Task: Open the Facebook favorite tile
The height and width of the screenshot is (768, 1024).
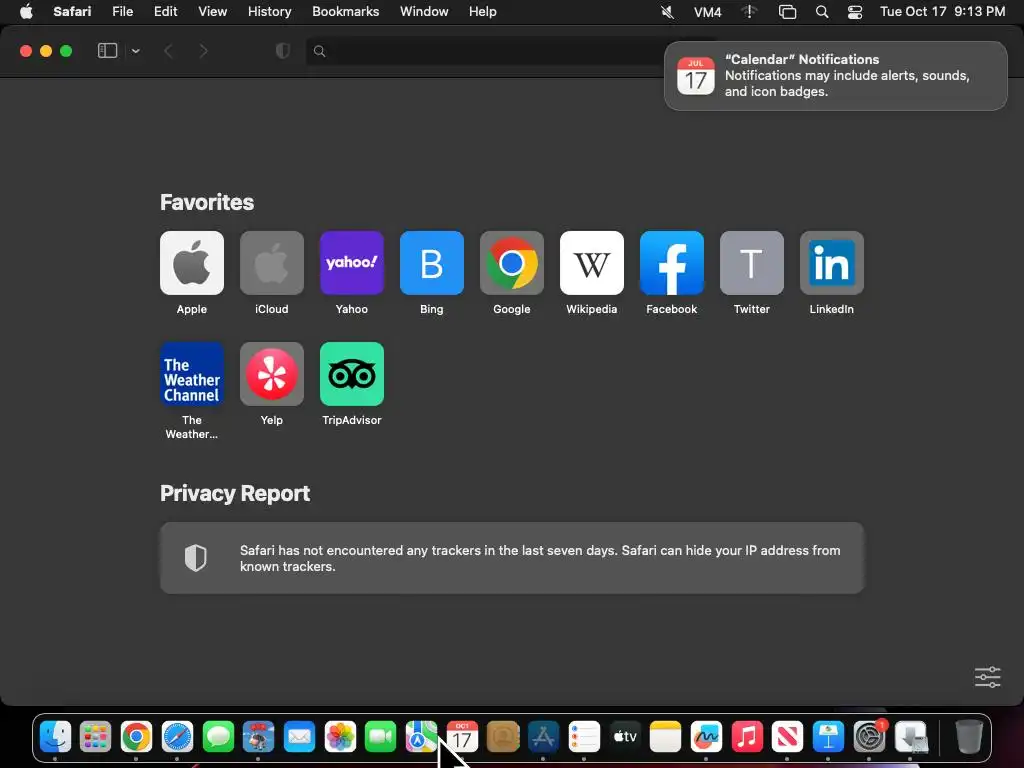Action: tap(671, 263)
